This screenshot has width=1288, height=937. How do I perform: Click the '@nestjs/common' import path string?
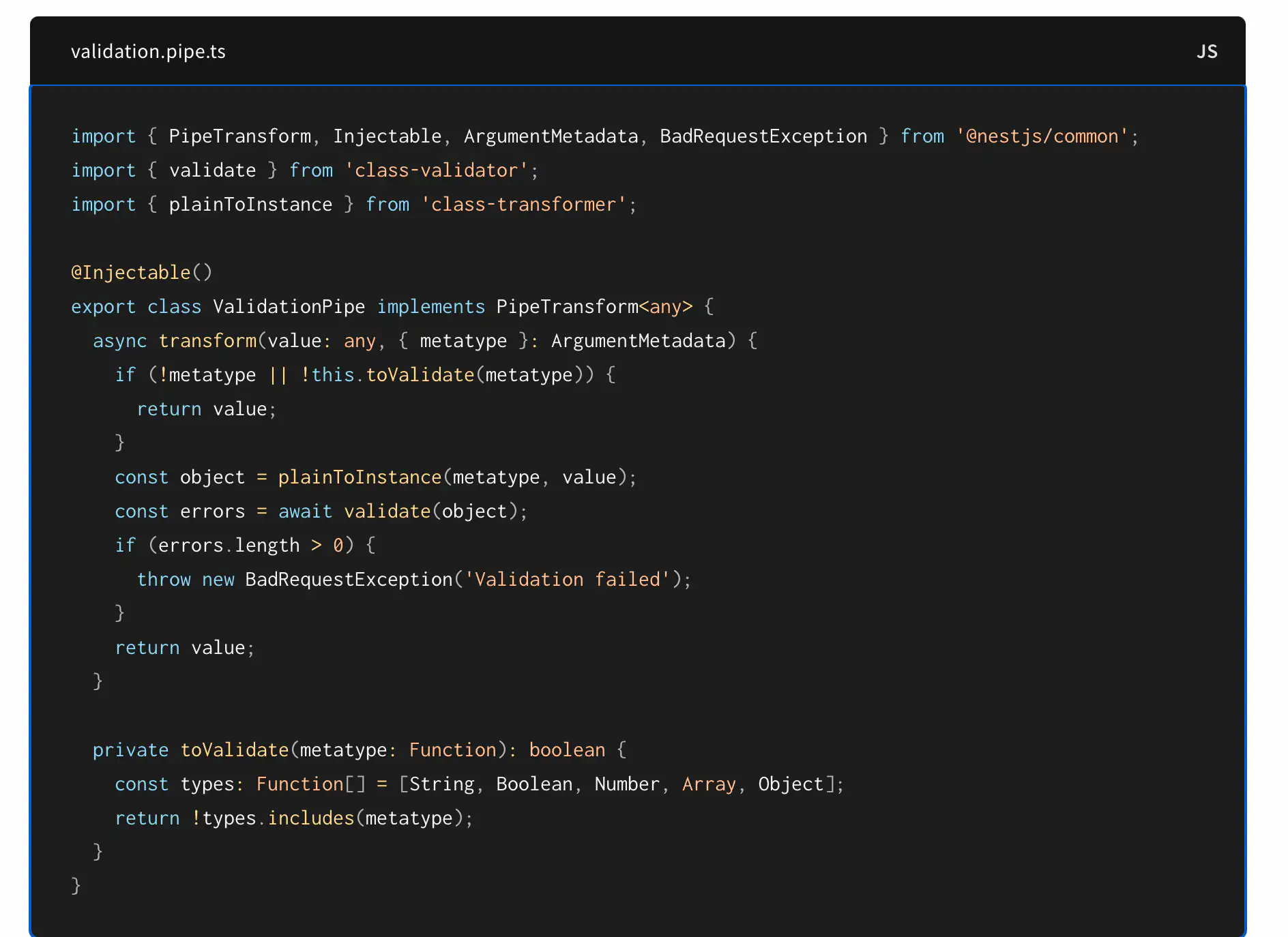1042,136
